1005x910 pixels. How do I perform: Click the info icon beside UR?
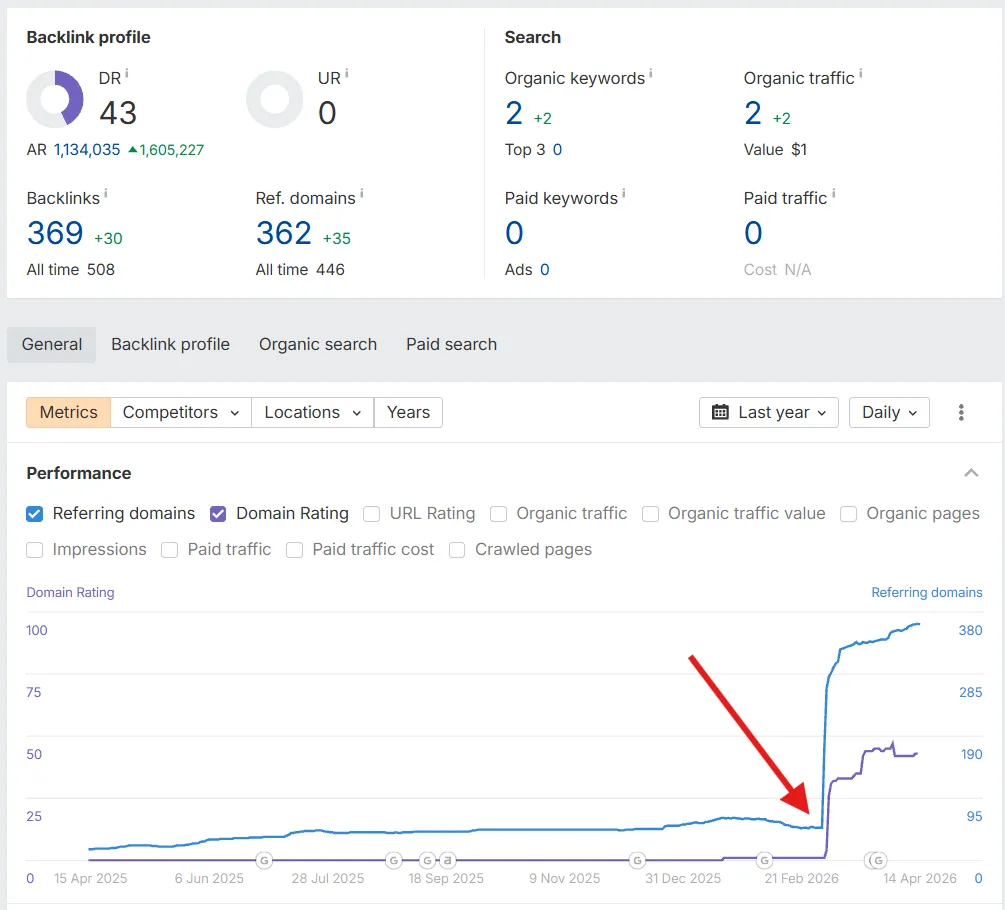coord(347,73)
